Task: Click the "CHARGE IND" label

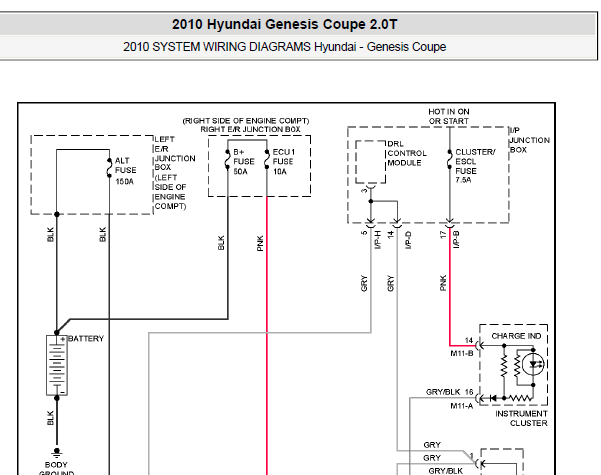Action: 516,336
